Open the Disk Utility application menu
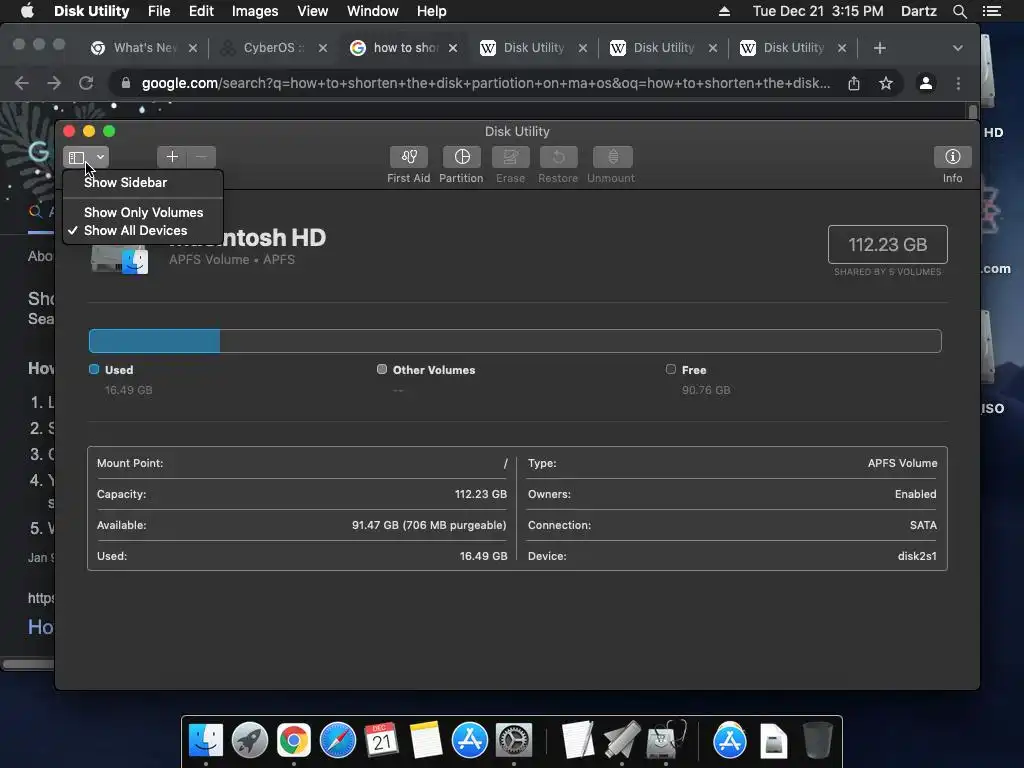 click(91, 11)
